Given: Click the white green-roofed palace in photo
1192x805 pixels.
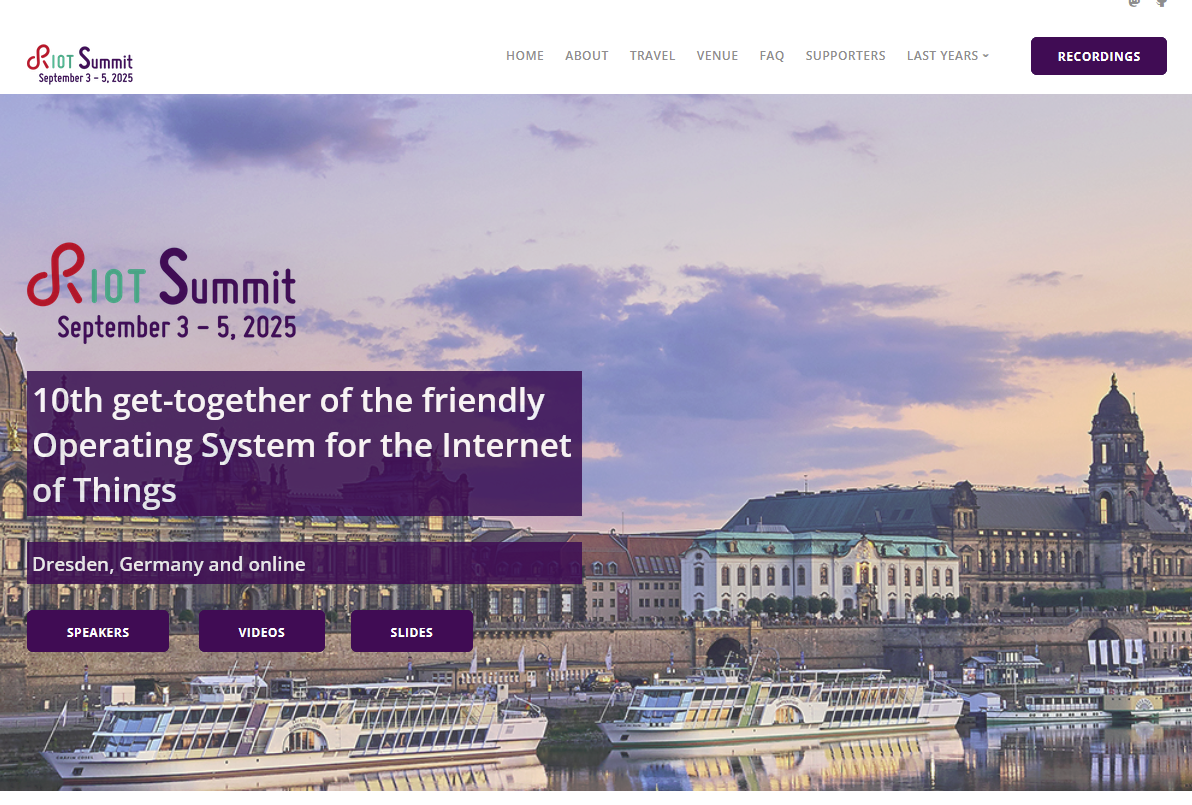Looking at the screenshot, I should (x=819, y=574).
